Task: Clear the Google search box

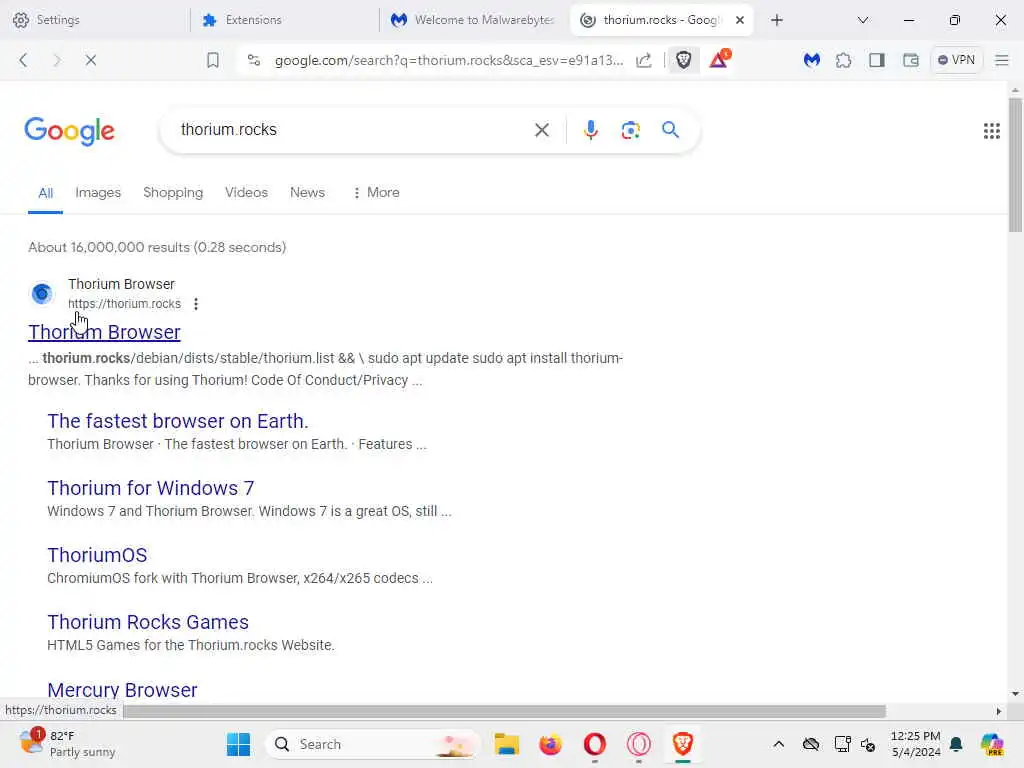Action: [x=541, y=130]
